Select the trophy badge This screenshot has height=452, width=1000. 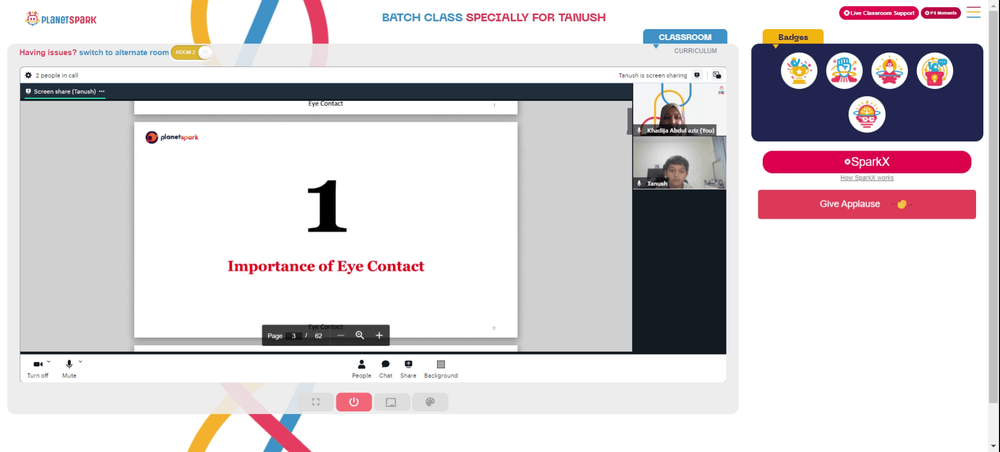[799, 71]
